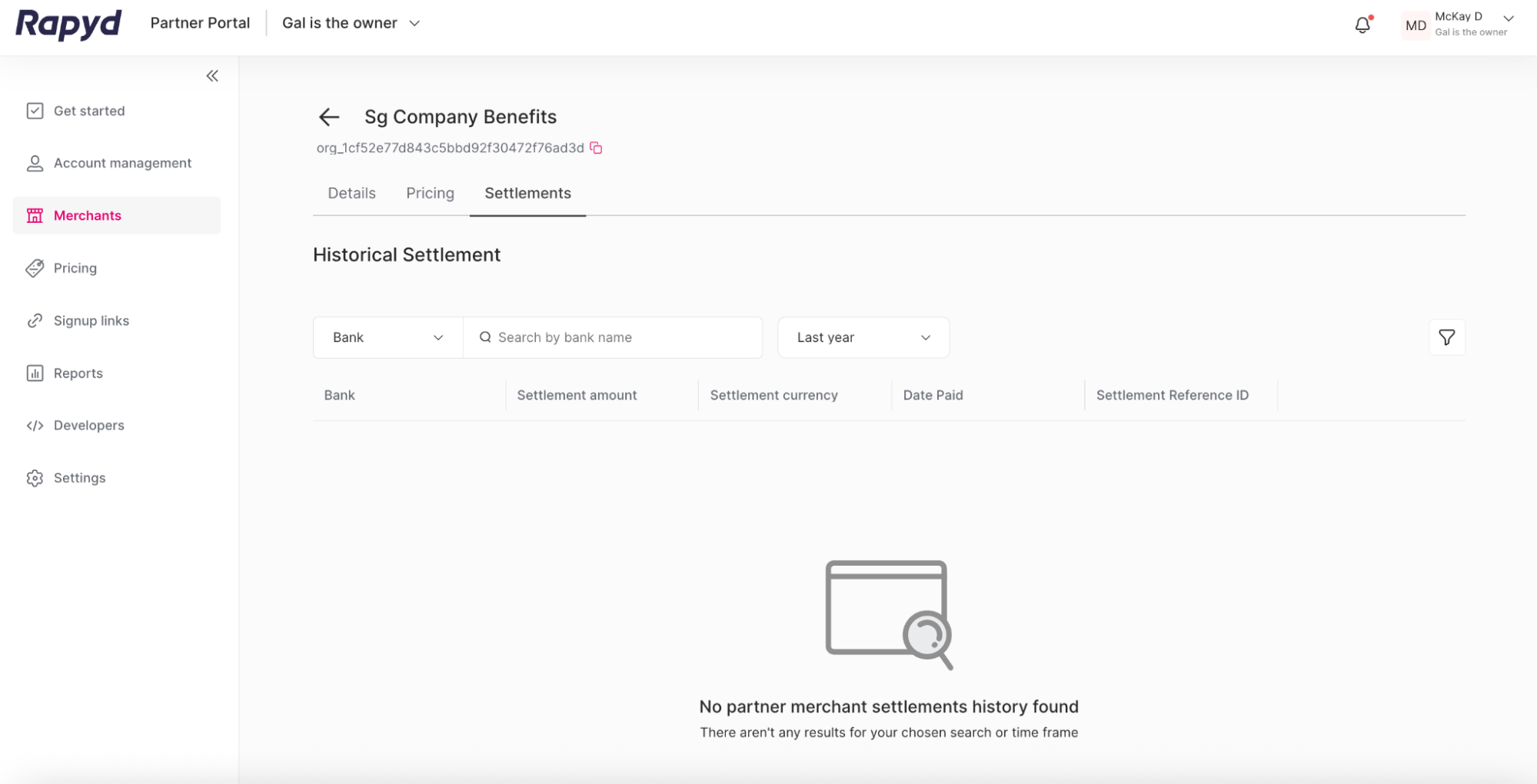Open Get started in sidebar
1537x784 pixels.
(x=116, y=111)
